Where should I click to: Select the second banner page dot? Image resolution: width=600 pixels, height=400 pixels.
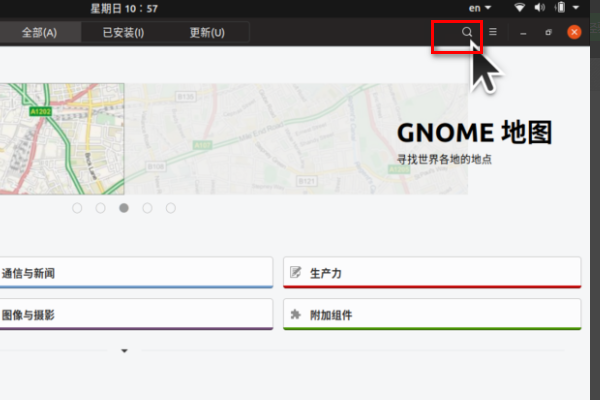pyautogui.click(x=100, y=208)
